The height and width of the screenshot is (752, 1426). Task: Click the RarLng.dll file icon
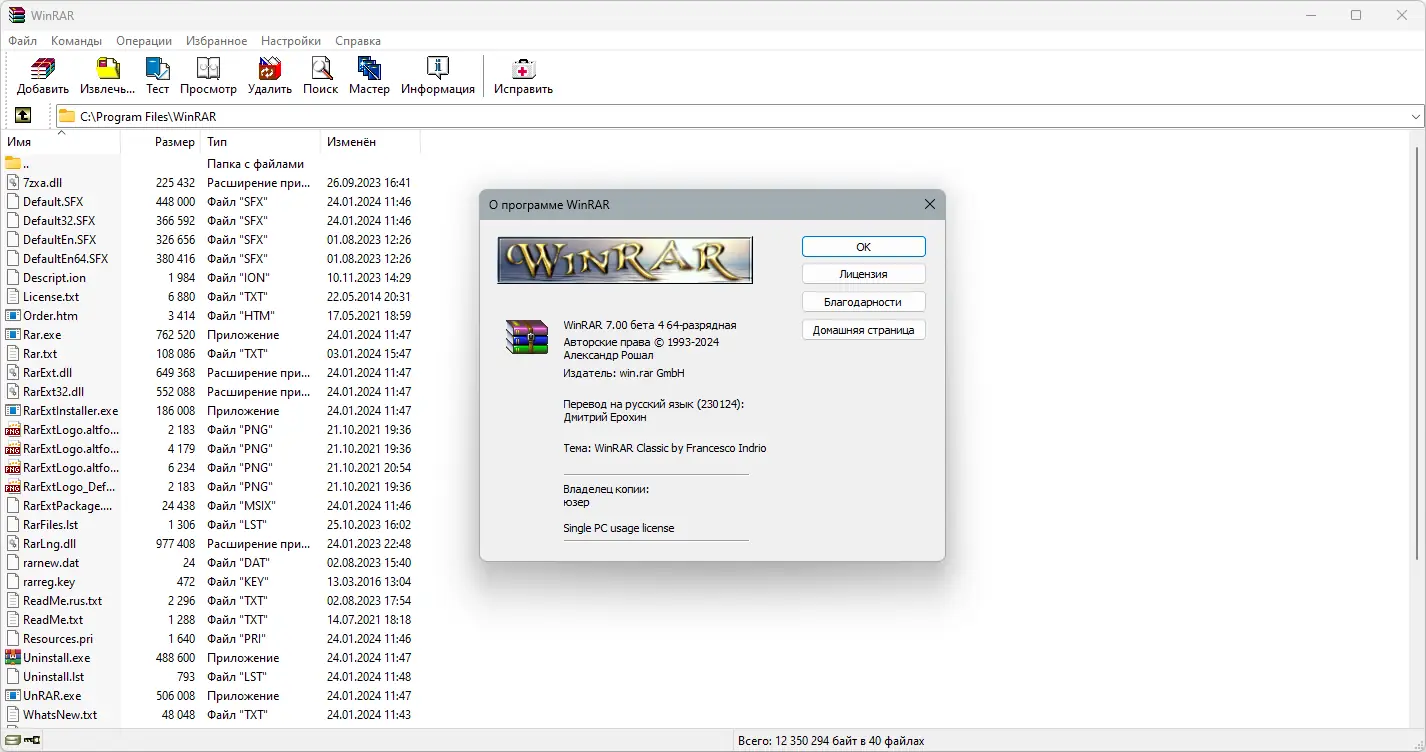pyautogui.click(x=13, y=544)
